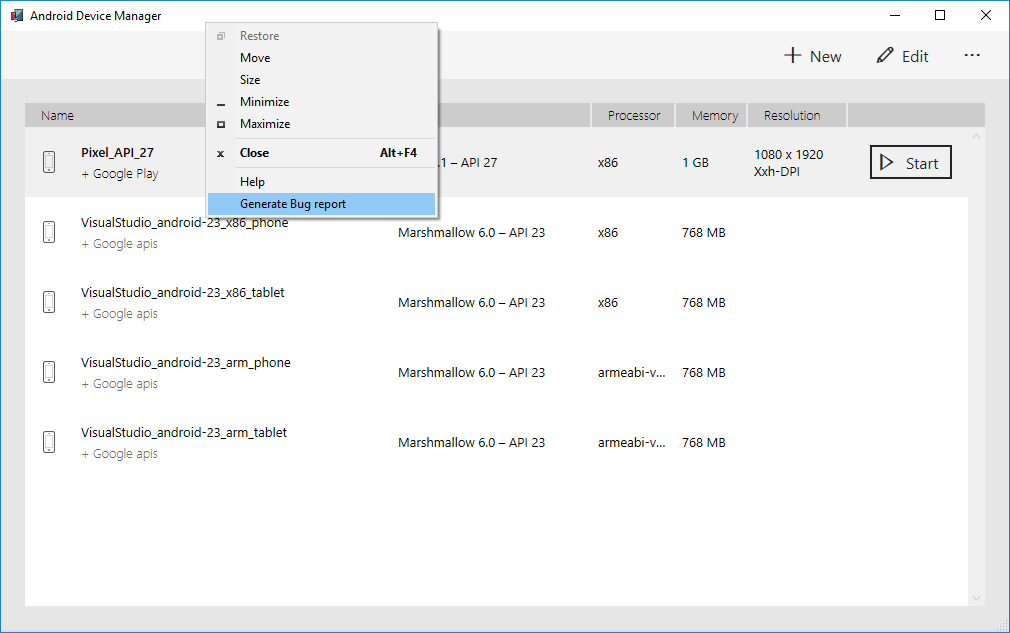Click the Edit label in toolbar
This screenshot has width=1010, height=633.
tap(915, 57)
